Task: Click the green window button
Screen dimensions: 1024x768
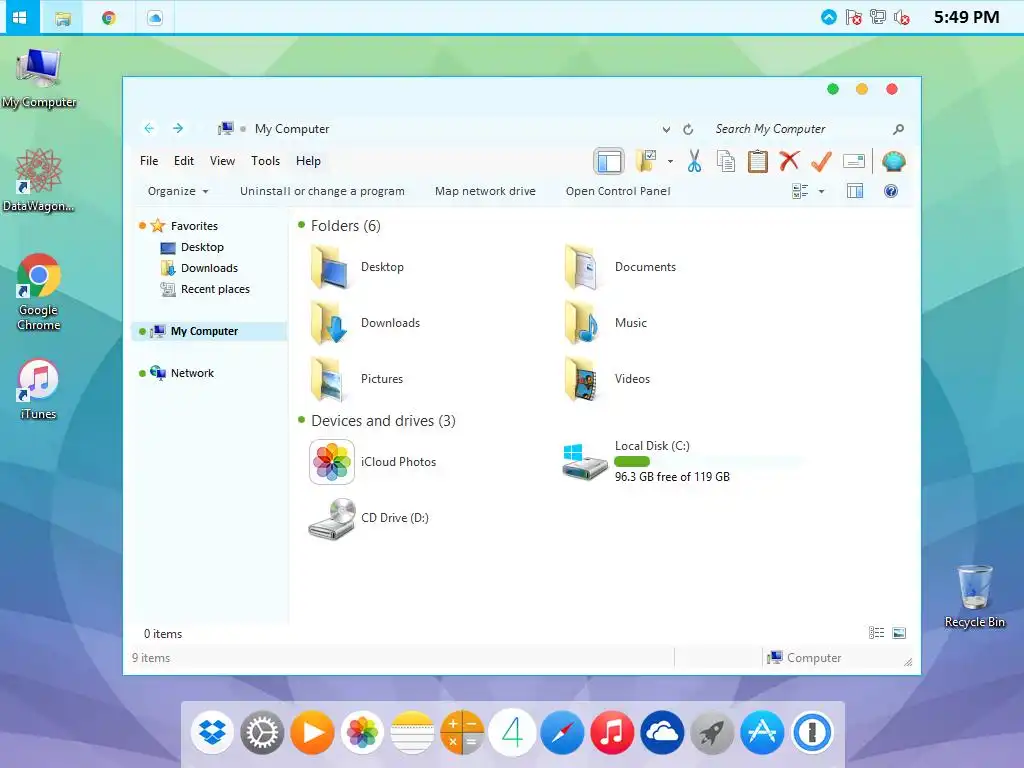Action: [833, 89]
